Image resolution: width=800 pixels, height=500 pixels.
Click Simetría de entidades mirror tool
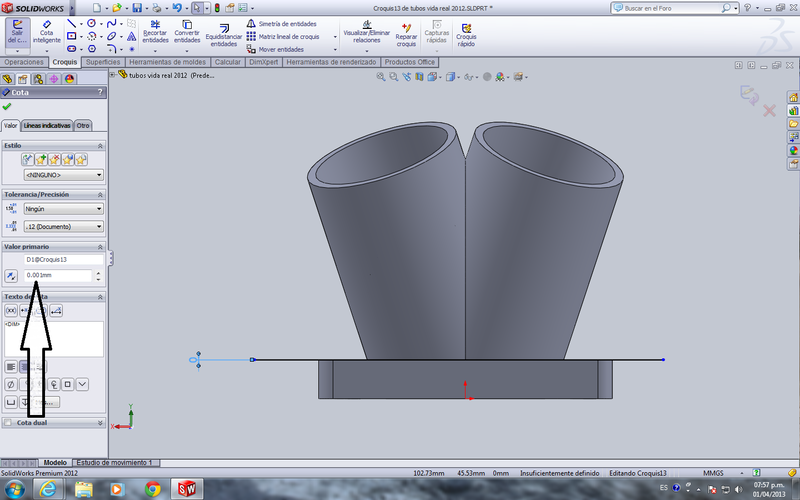(282, 23)
